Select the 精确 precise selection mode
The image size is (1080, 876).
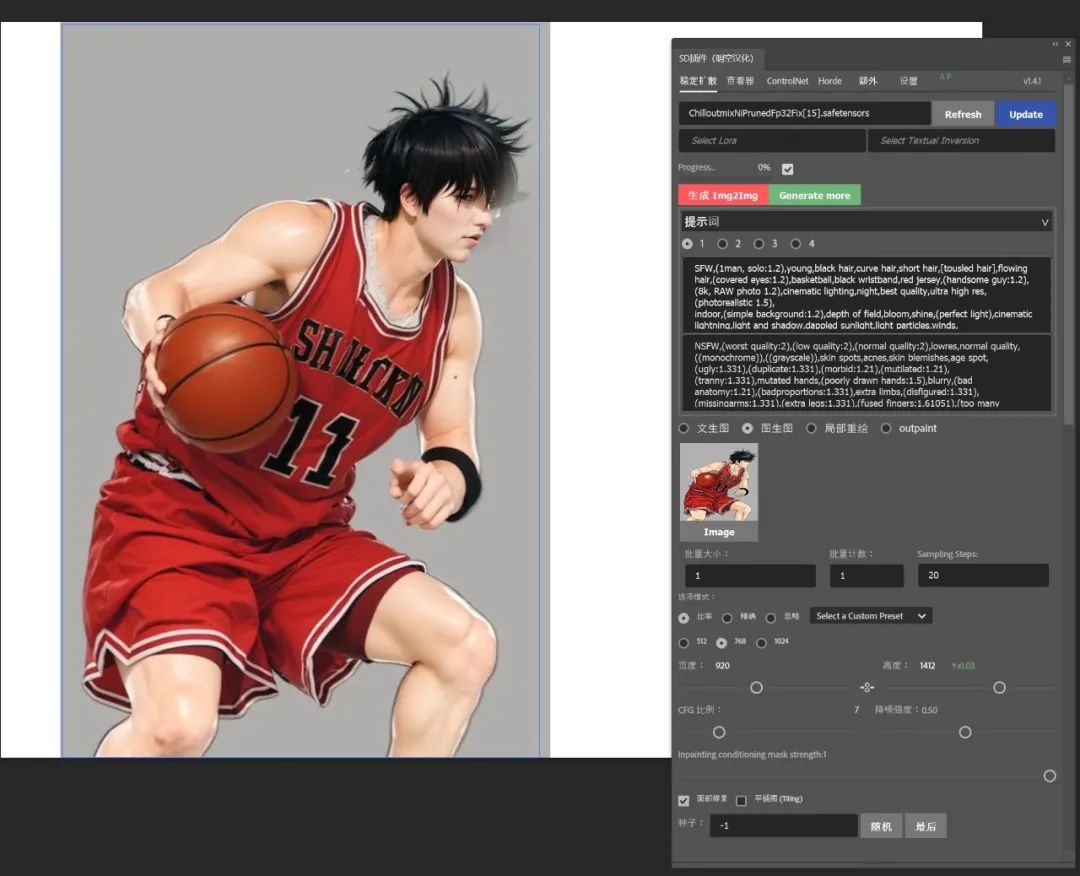point(727,618)
